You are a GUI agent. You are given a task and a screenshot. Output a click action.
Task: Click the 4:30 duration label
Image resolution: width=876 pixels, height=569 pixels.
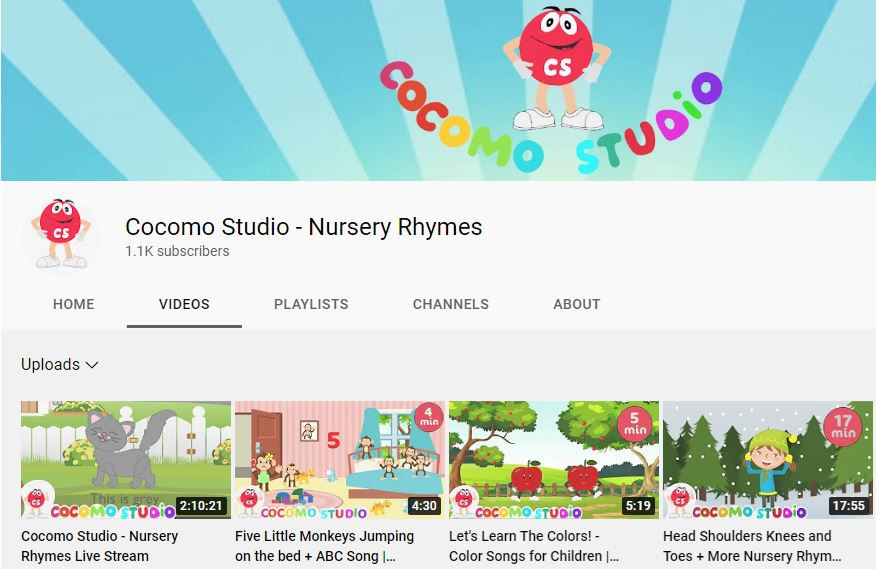(x=424, y=506)
